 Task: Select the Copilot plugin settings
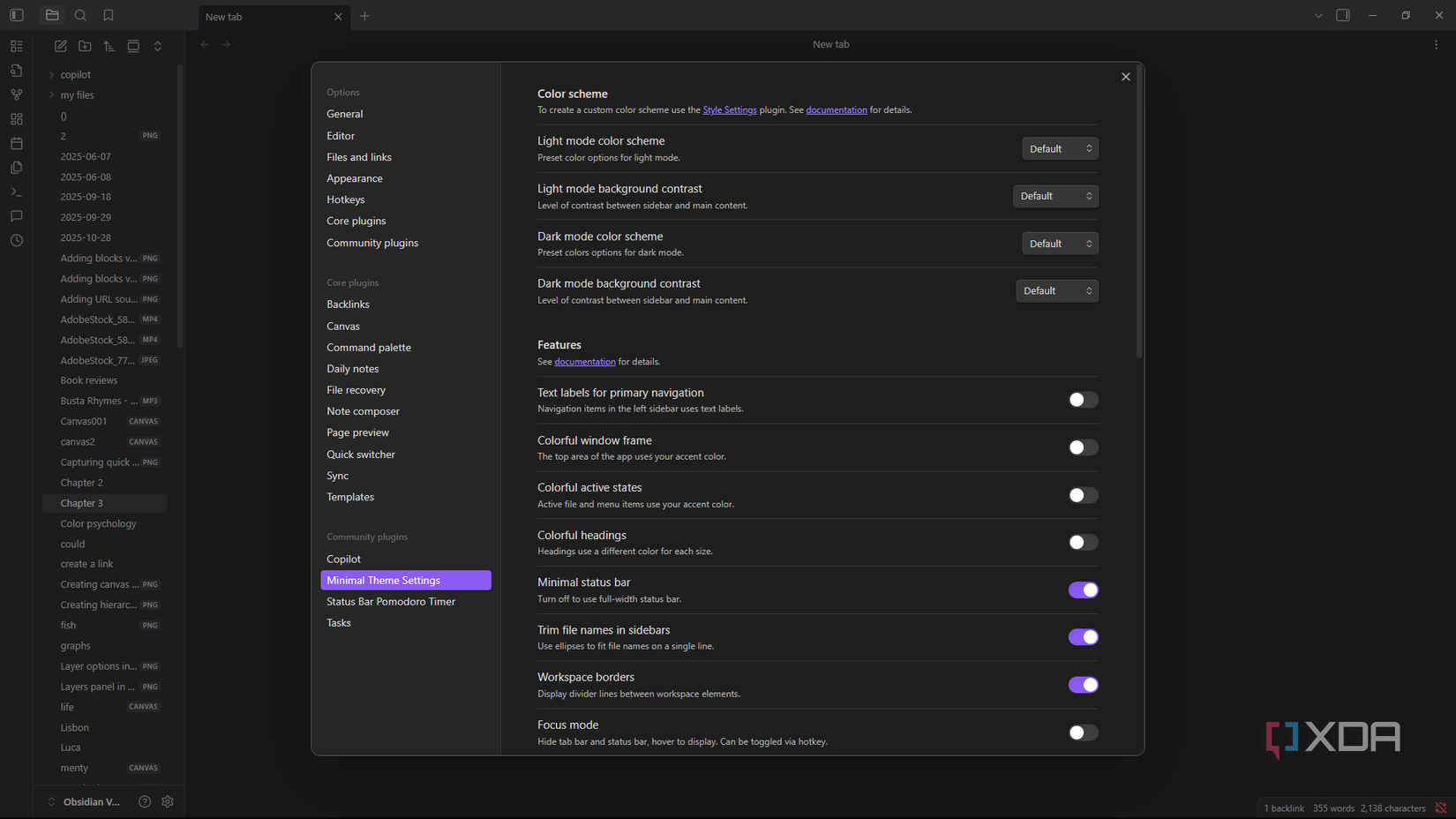tap(343, 559)
